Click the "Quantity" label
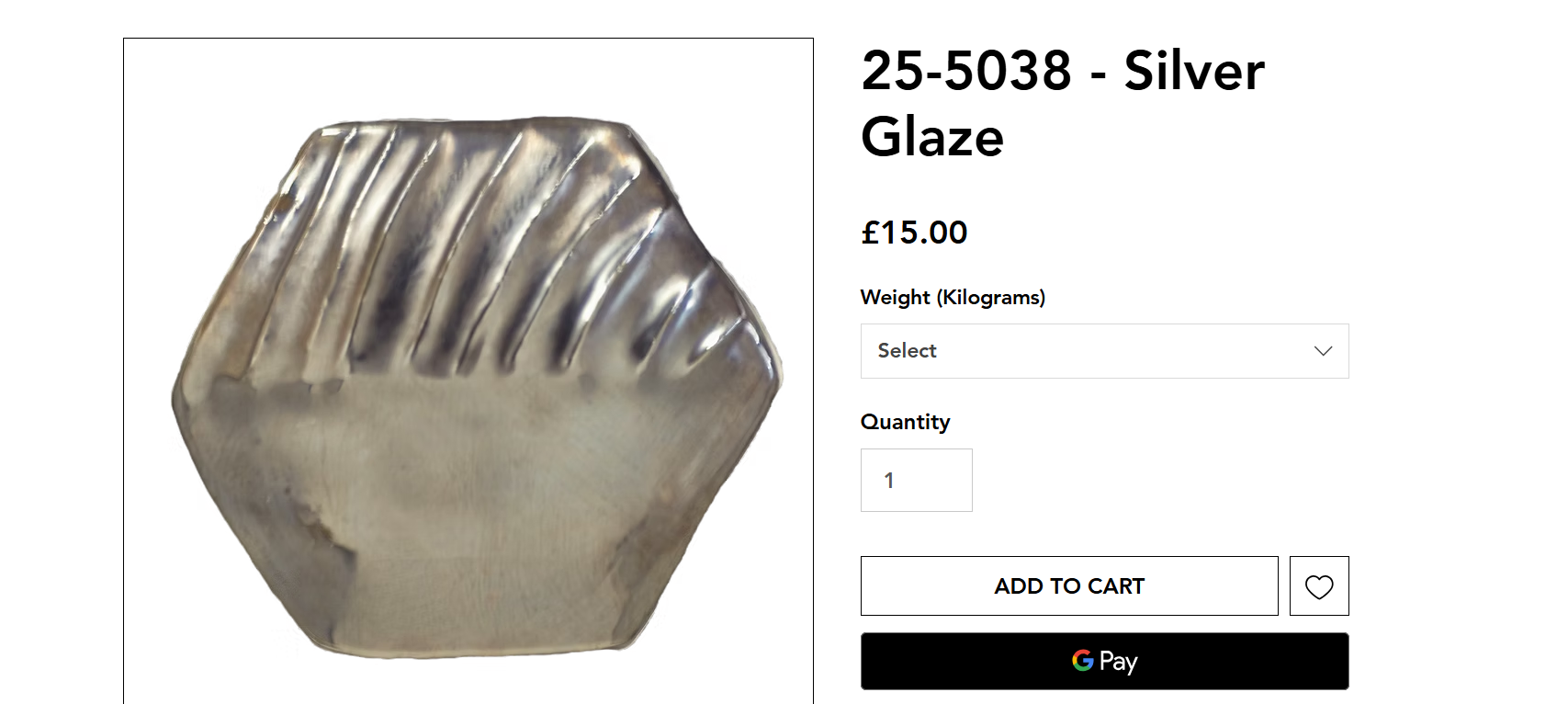Viewport: 1568px width, 704px height. (905, 422)
